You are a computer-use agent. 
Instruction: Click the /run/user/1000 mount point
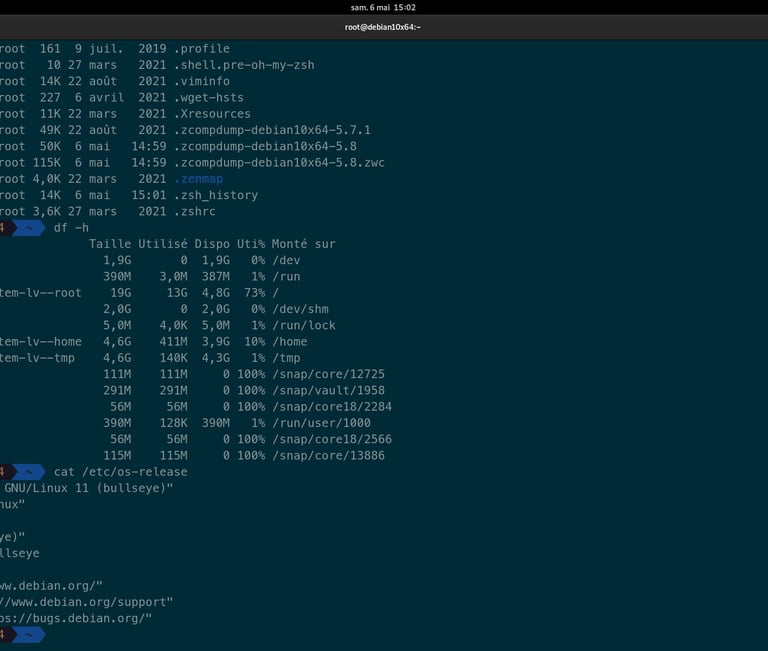point(321,423)
